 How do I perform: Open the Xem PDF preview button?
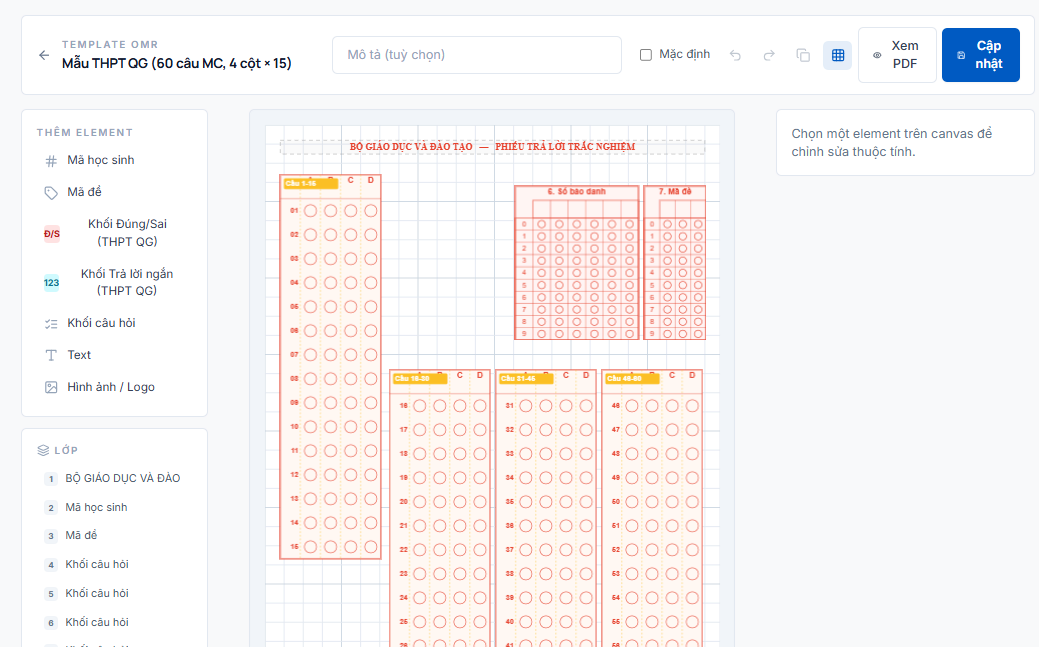(897, 55)
